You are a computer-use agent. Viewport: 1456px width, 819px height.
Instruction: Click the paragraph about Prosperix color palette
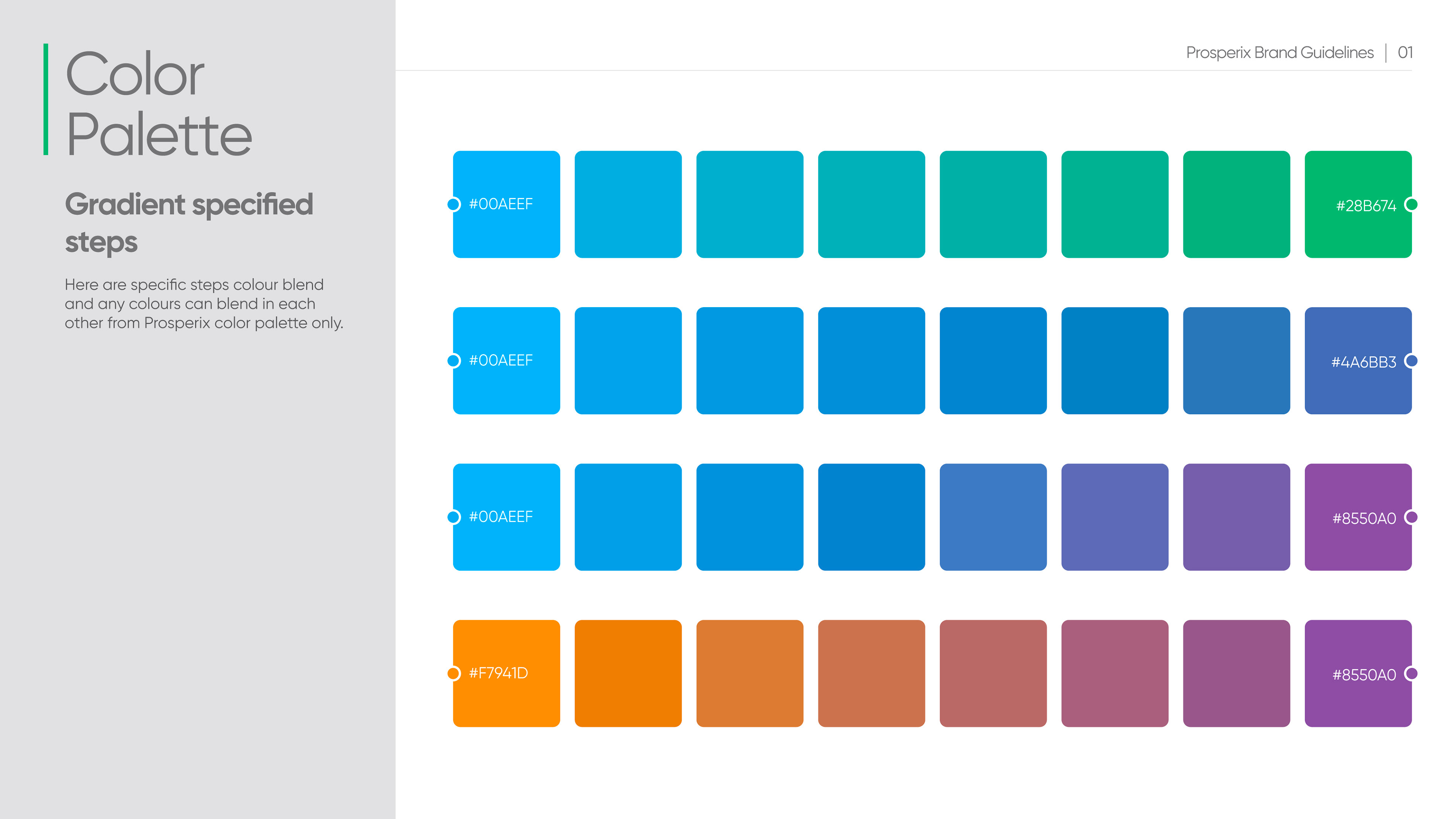click(204, 303)
